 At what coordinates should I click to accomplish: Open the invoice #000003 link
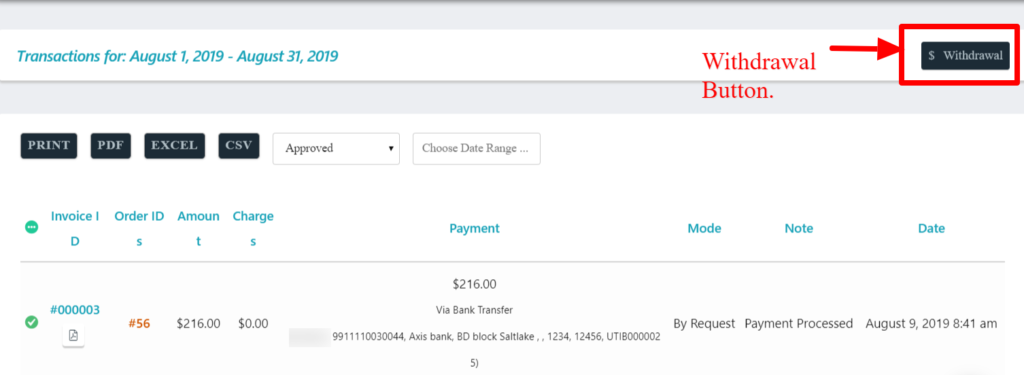[75, 310]
